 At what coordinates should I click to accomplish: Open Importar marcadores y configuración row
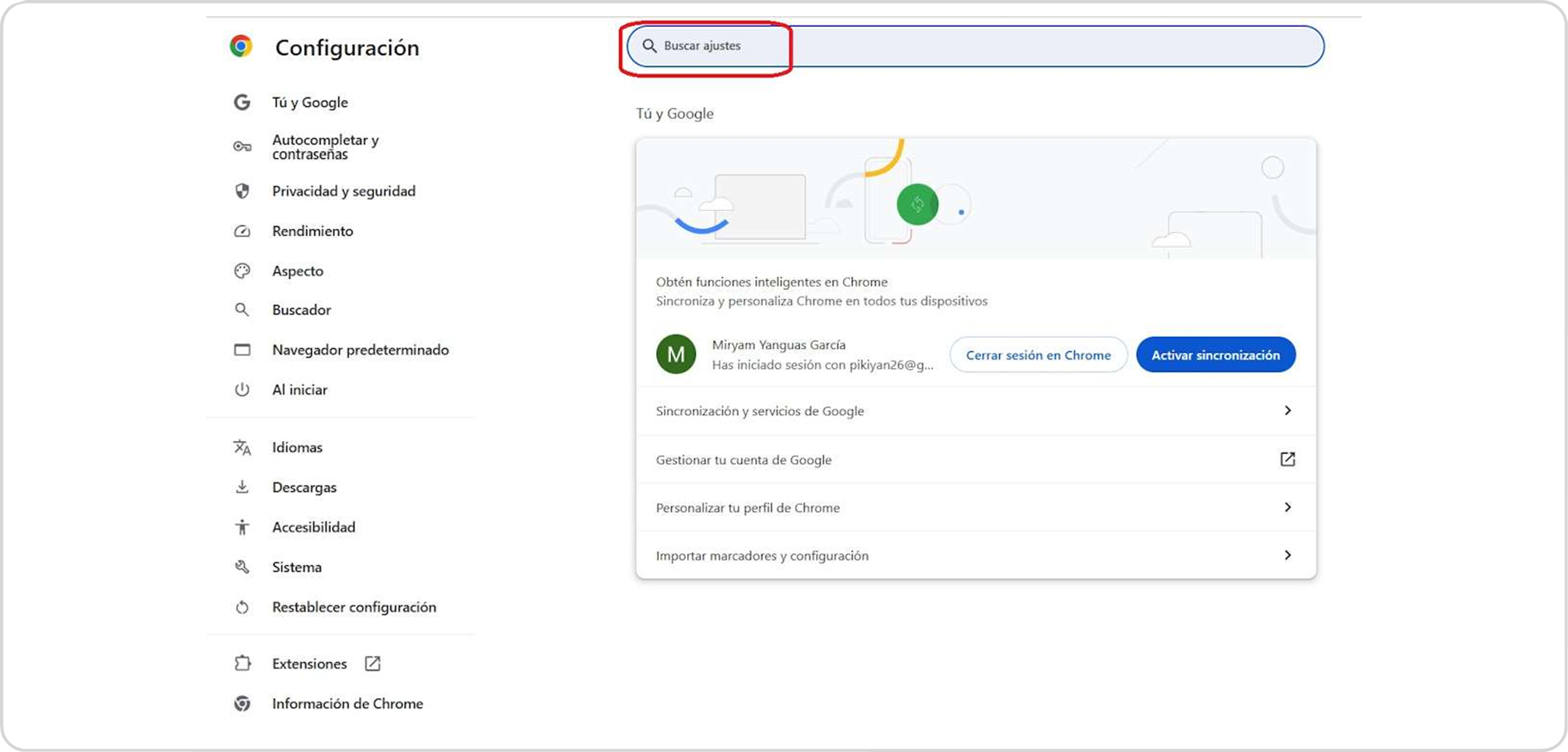coord(976,555)
